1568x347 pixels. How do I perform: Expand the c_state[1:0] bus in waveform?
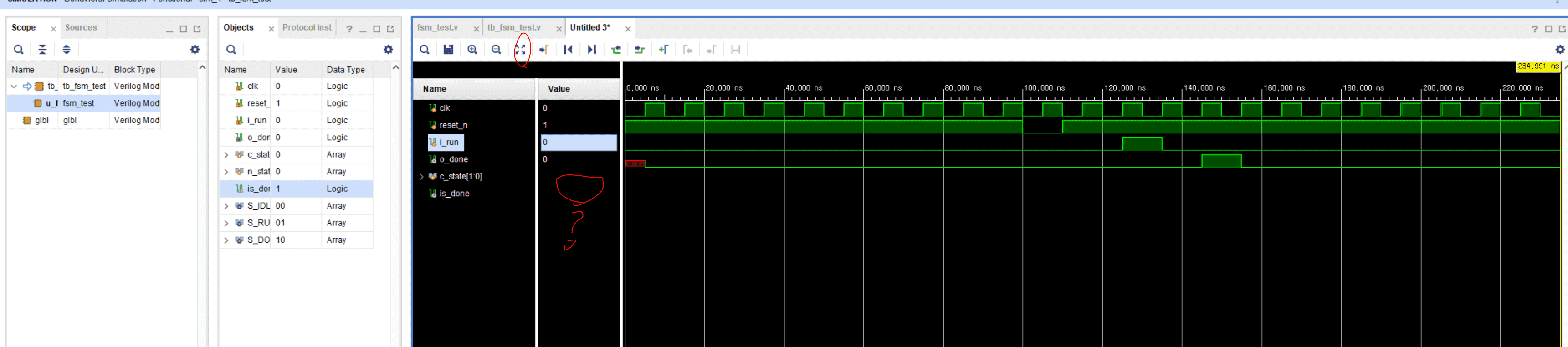[x=422, y=177]
